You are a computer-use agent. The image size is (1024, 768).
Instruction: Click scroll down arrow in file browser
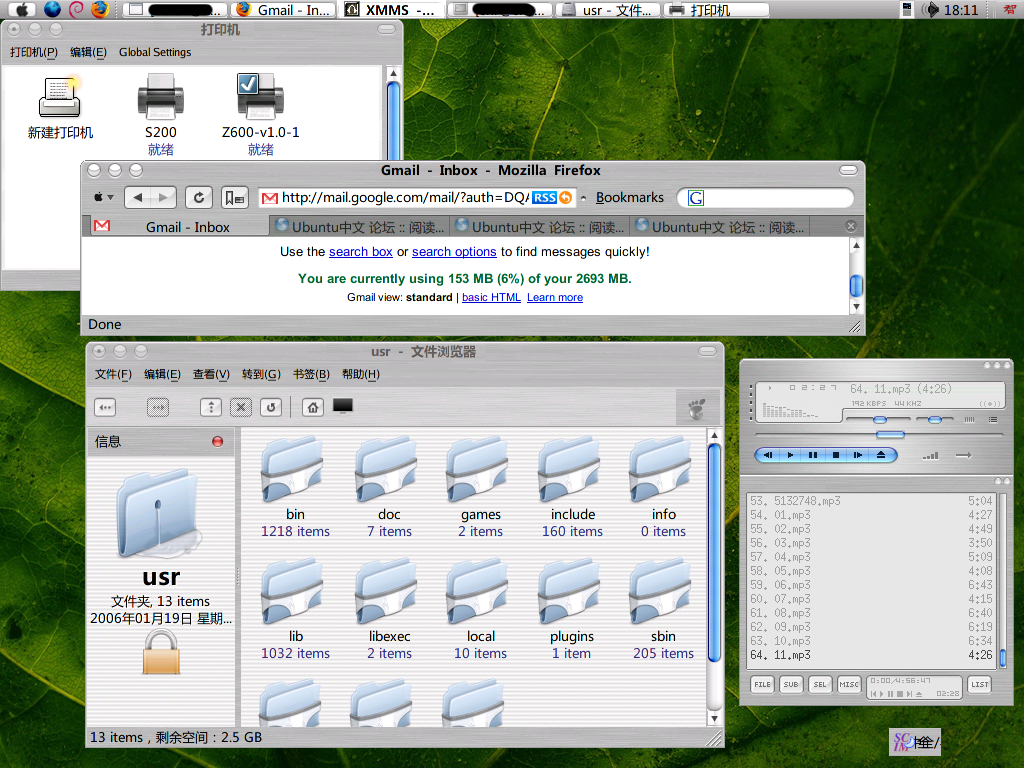pyautogui.click(x=714, y=718)
